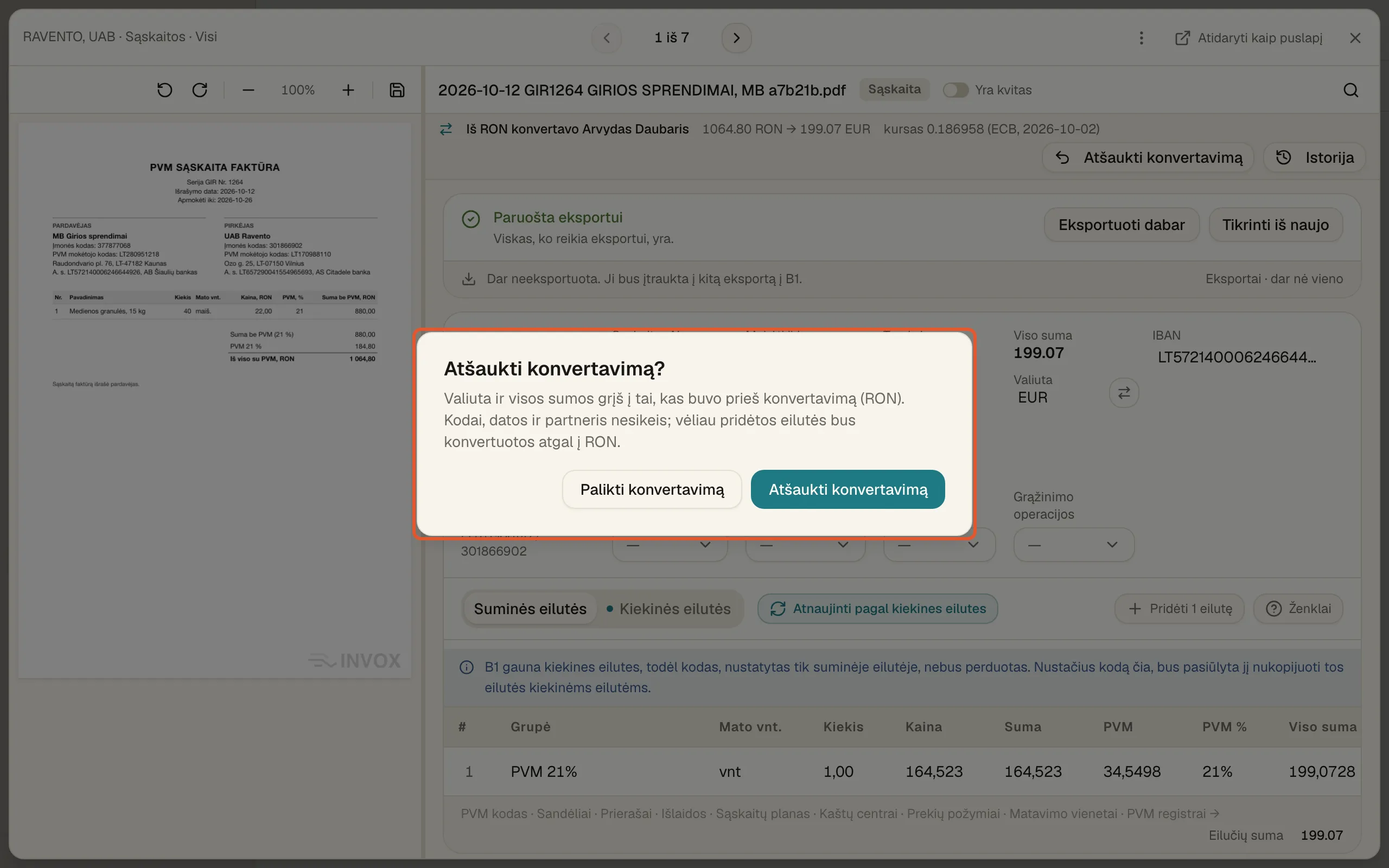Zoom out the PDF preview
This screenshot has height=868, width=1389.
(248, 90)
